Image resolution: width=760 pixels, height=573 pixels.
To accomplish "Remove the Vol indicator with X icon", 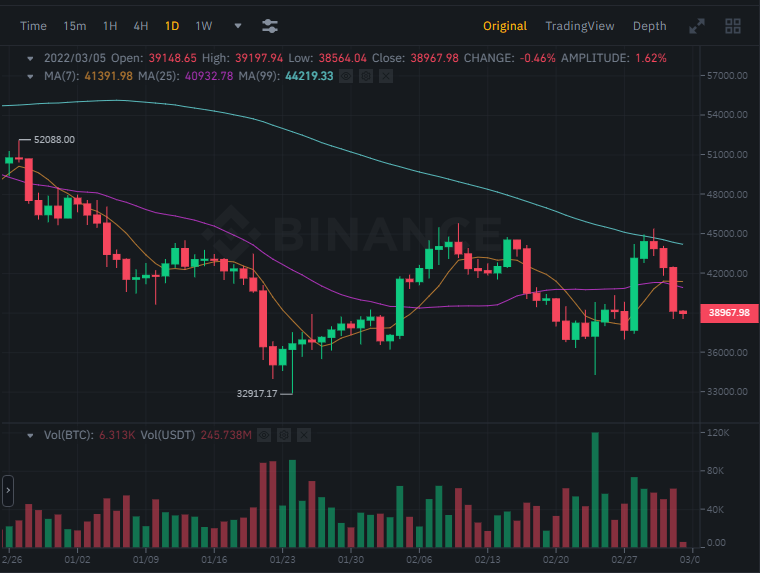I will click(304, 435).
